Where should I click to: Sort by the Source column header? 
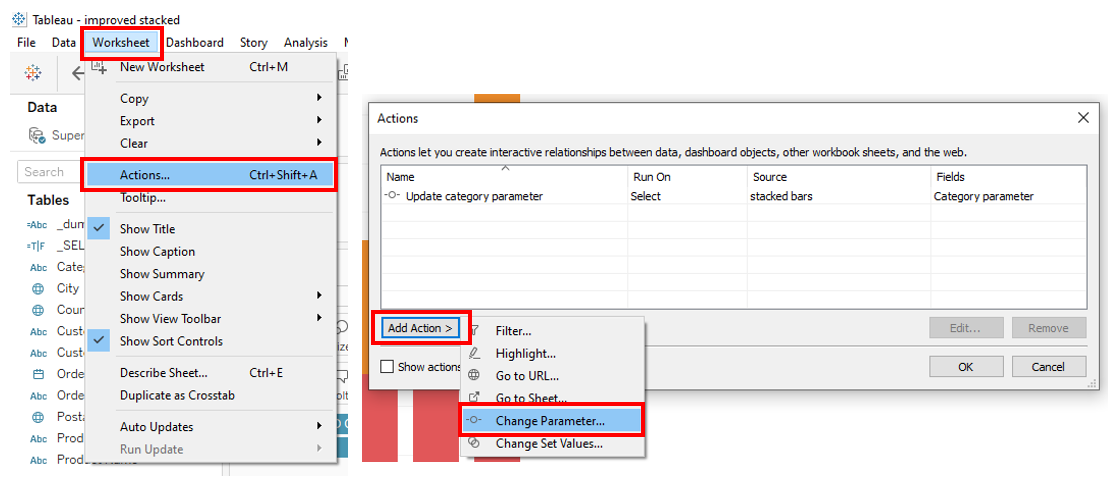tap(838, 177)
